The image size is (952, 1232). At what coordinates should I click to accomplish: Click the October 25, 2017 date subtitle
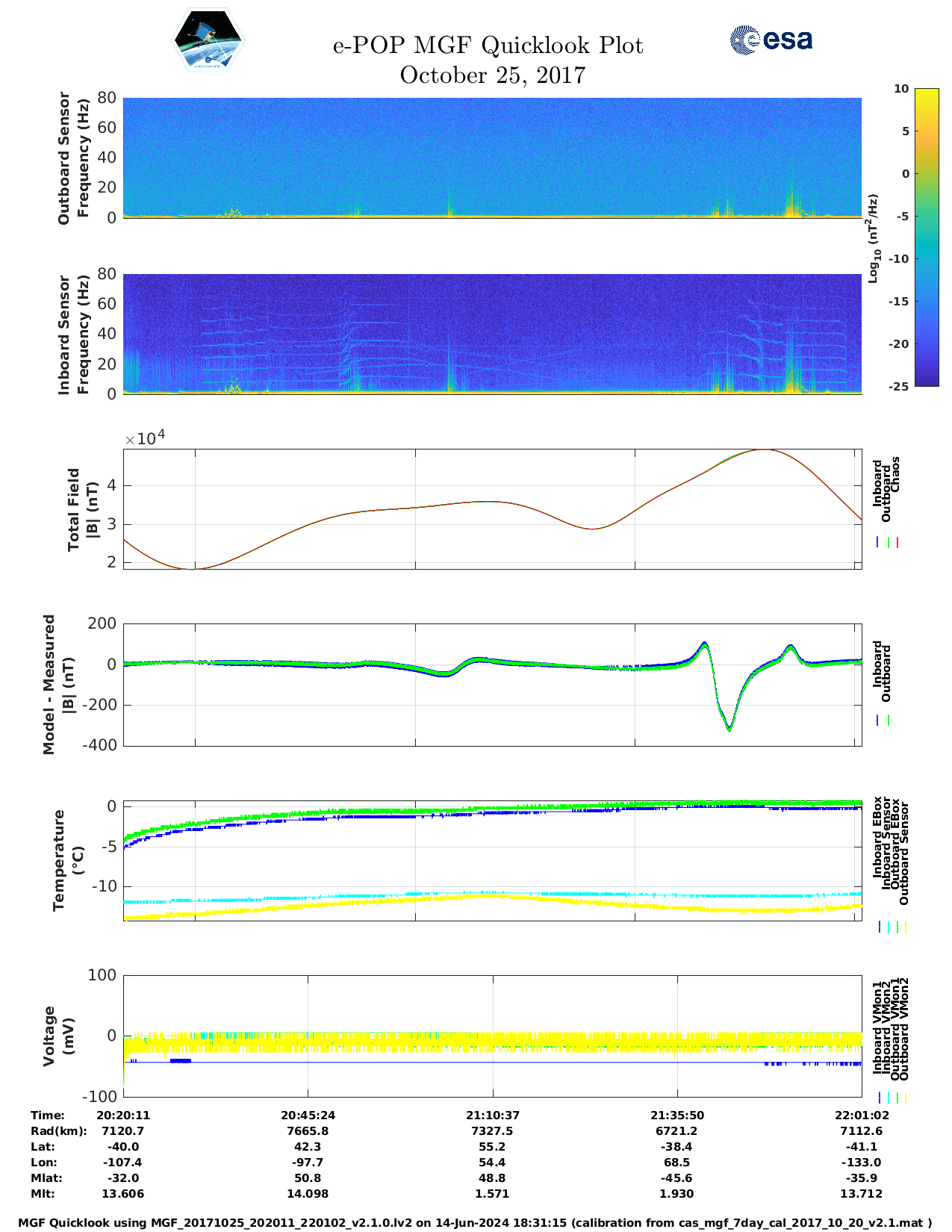[492, 75]
